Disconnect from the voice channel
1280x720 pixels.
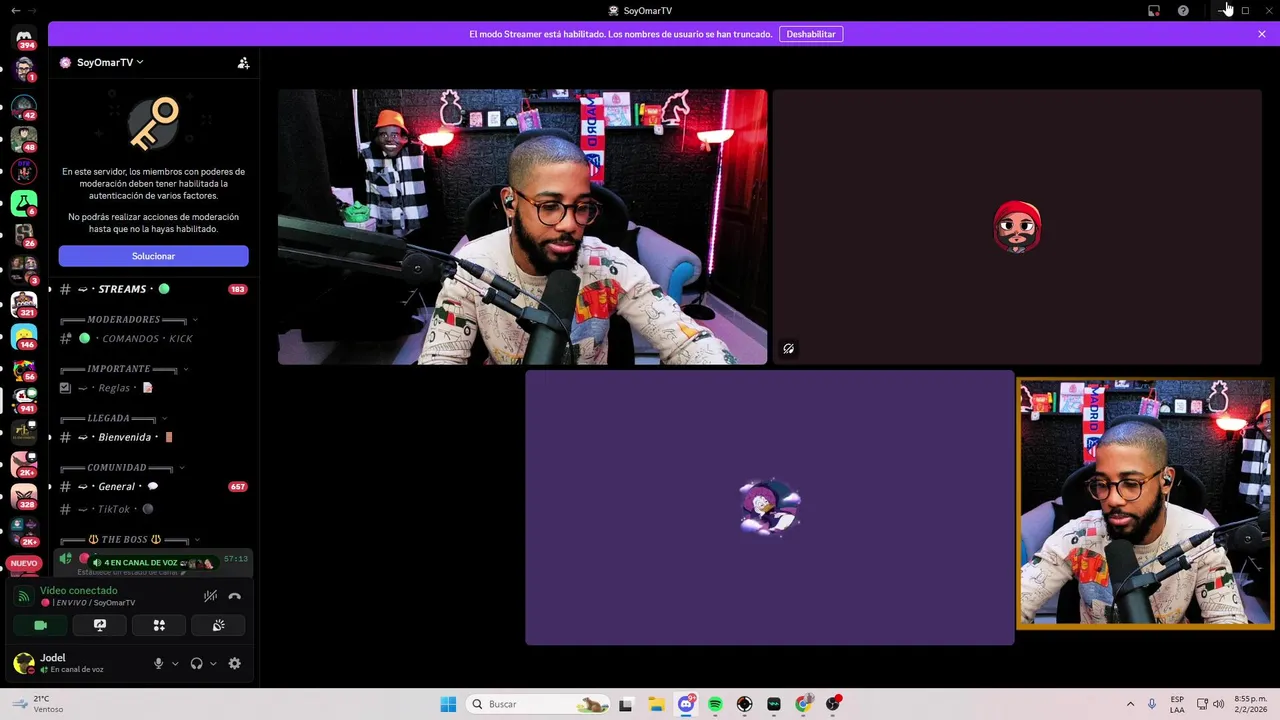(x=235, y=596)
